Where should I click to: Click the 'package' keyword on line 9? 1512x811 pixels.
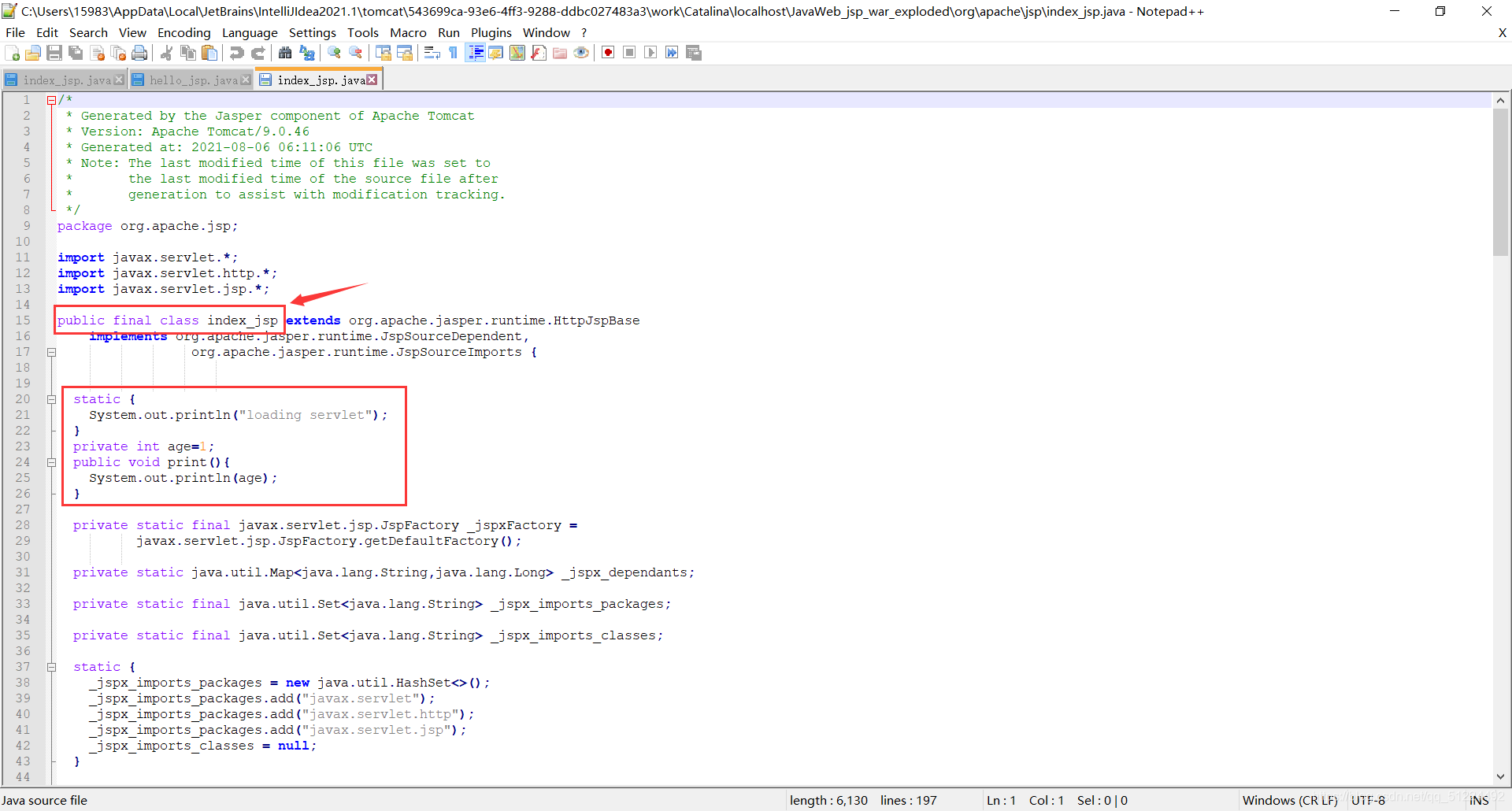click(84, 226)
